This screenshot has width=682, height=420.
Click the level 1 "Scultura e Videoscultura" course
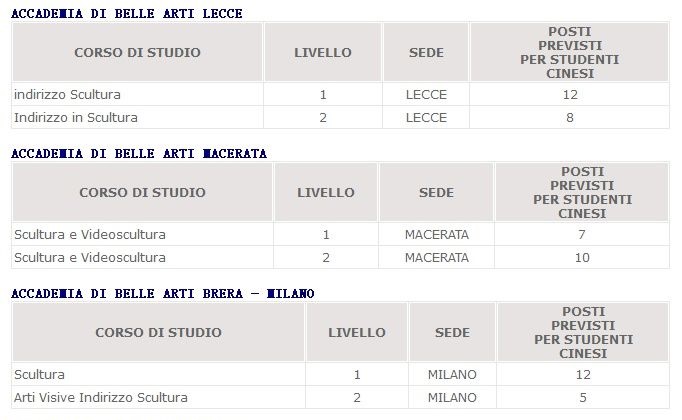tap(90, 235)
